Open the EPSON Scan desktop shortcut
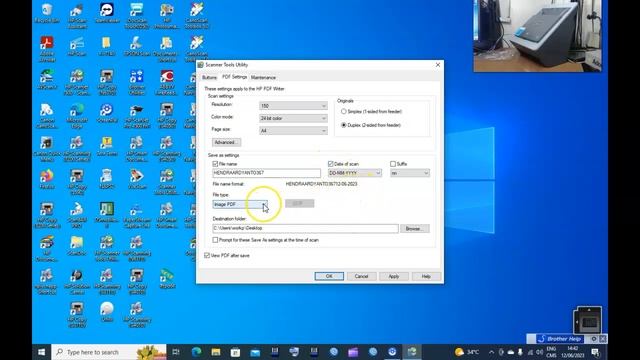The height and width of the screenshot is (360, 640). [137, 46]
